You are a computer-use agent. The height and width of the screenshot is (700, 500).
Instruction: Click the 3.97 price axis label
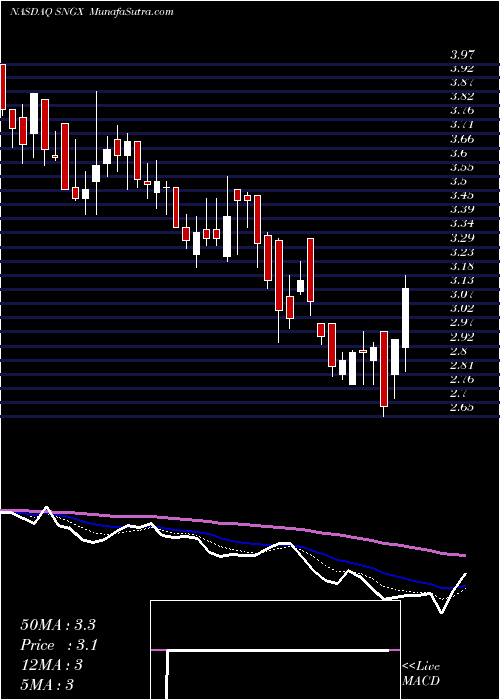point(462,55)
